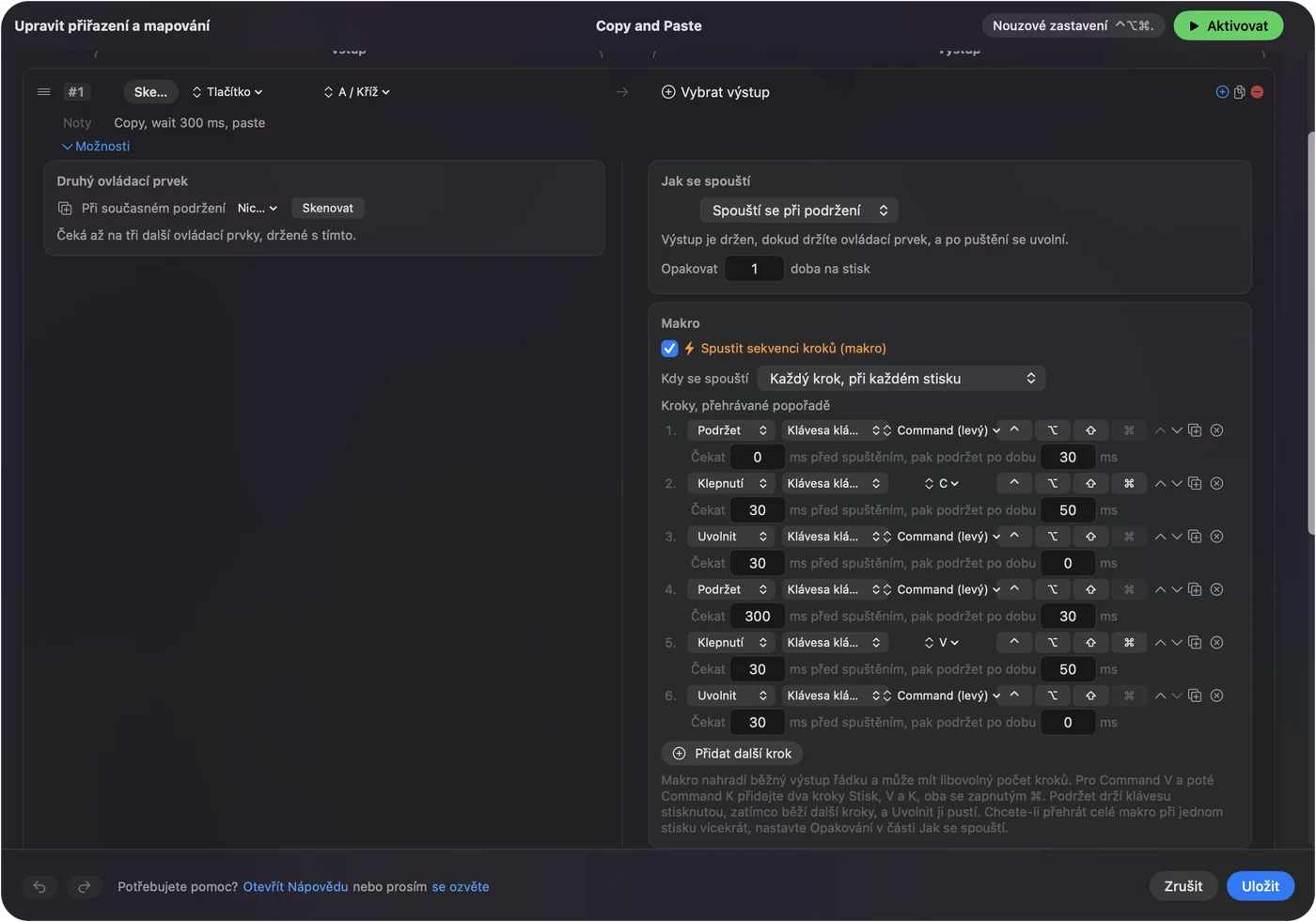Click 'Přidat další krok' button

732,754
